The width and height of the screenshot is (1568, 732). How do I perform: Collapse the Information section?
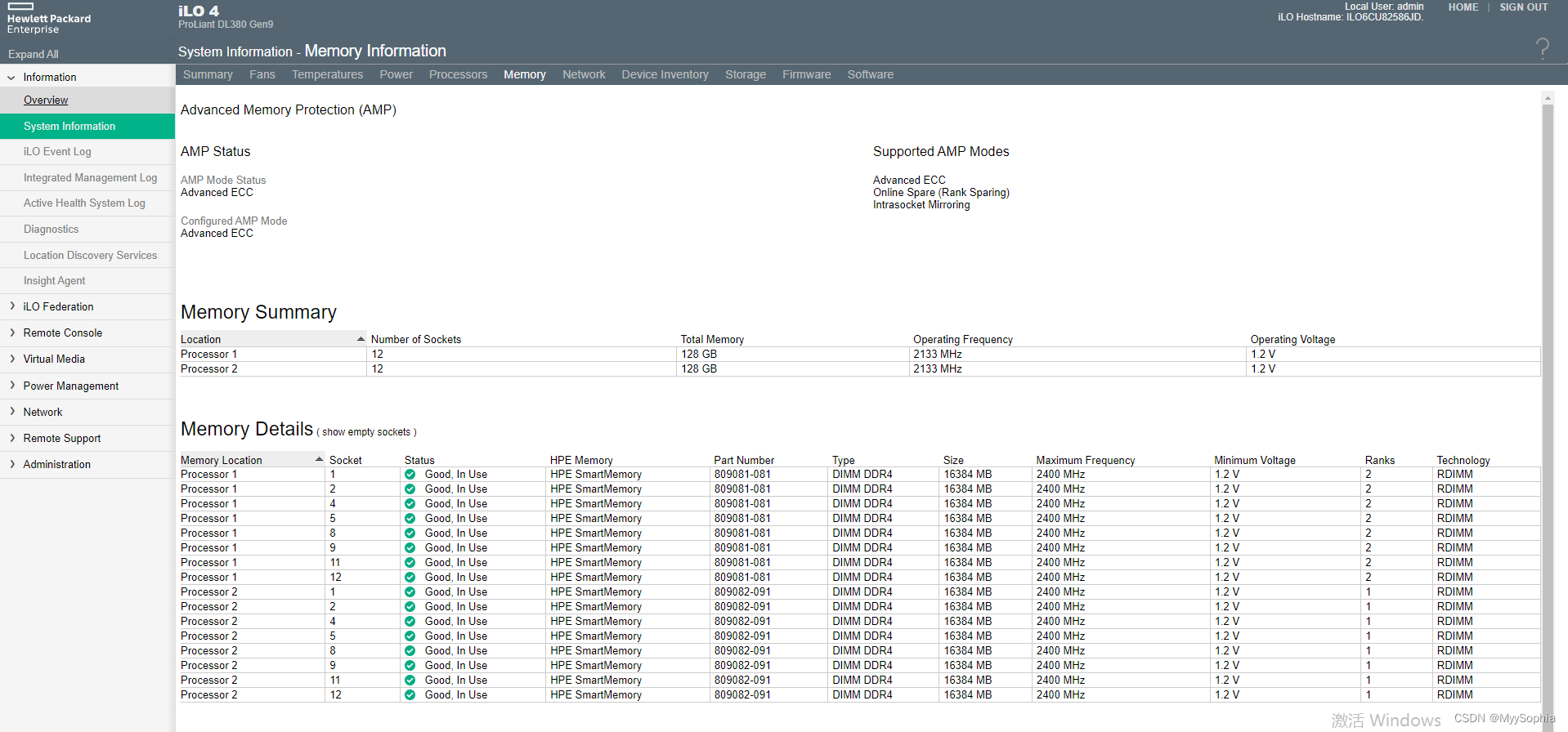point(11,78)
